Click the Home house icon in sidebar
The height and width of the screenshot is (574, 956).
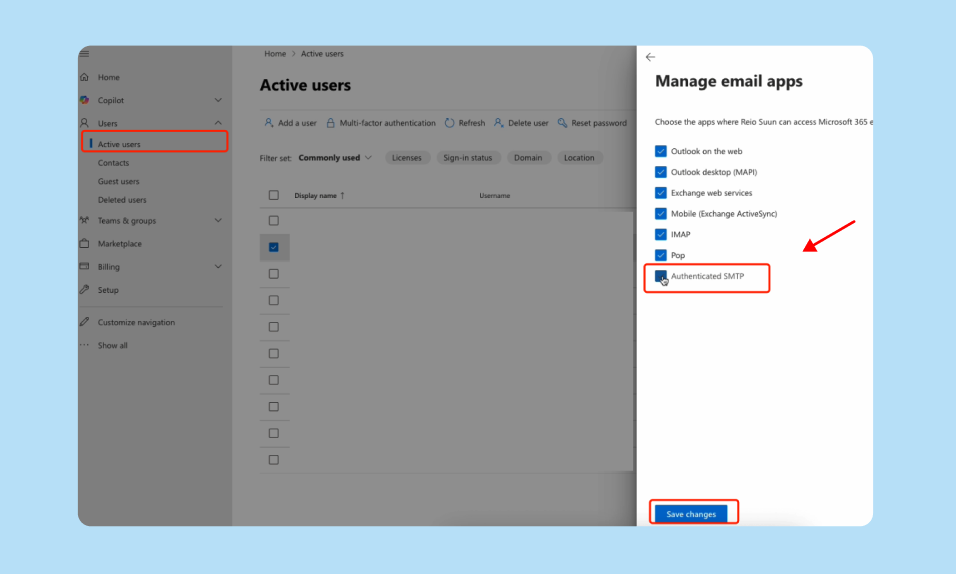[x=85, y=77]
